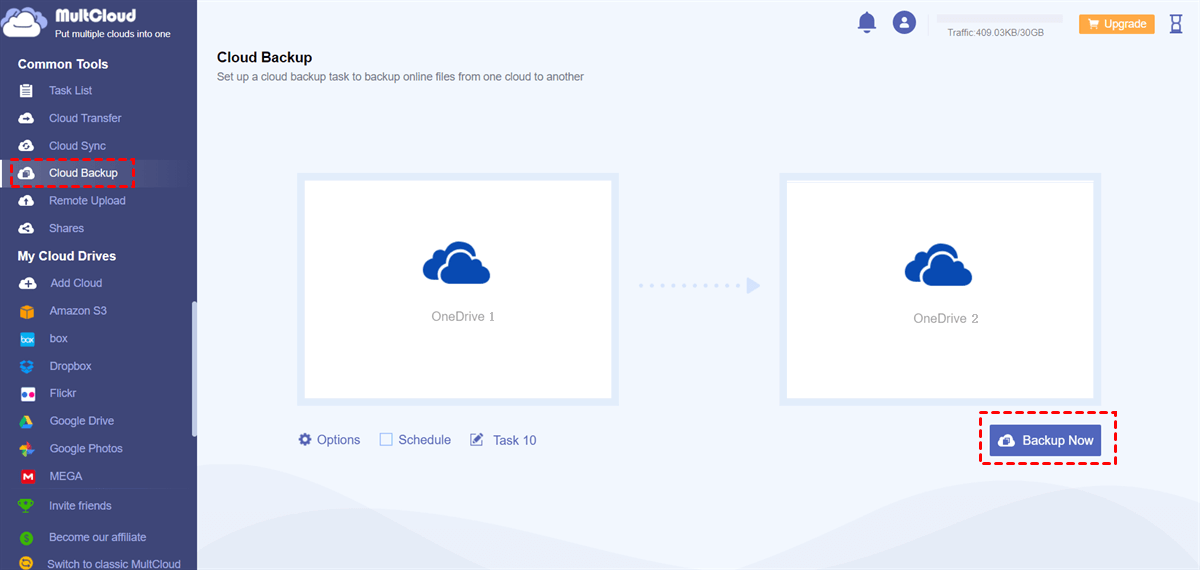Click the affiliate dollar icon
1200x570 pixels.
click(27, 538)
